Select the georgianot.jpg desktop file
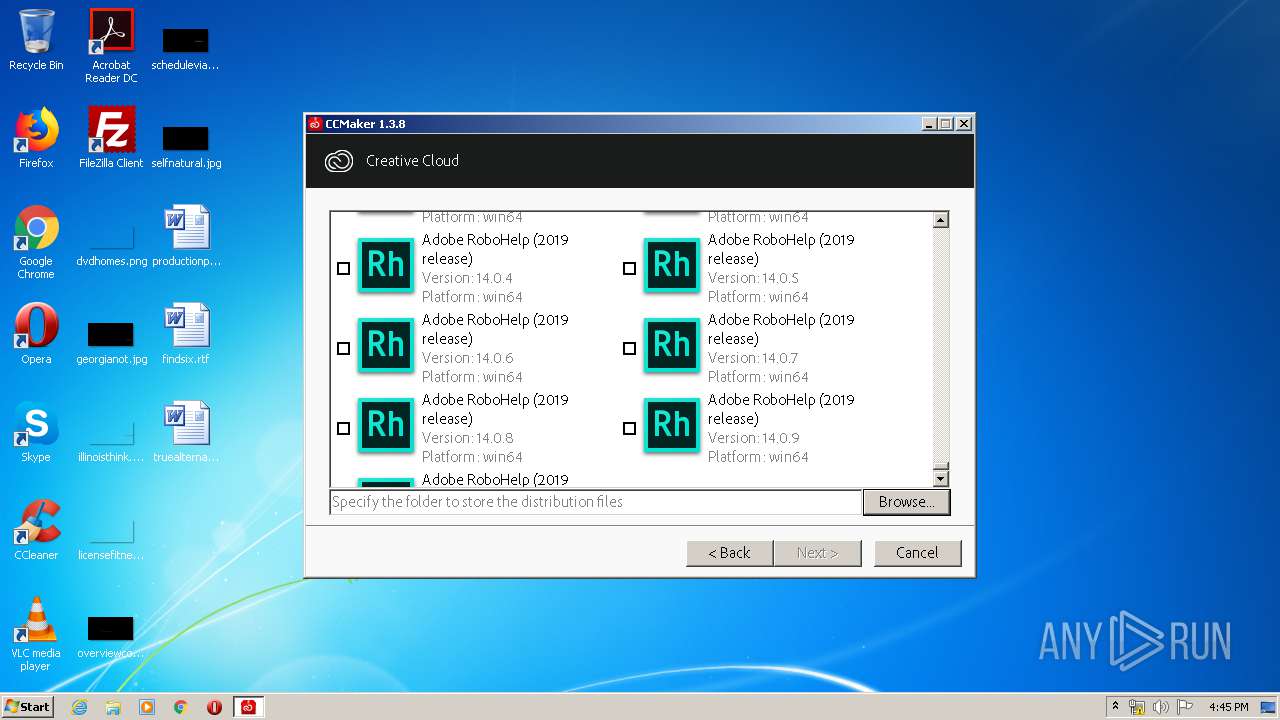The image size is (1280, 720). (x=111, y=342)
